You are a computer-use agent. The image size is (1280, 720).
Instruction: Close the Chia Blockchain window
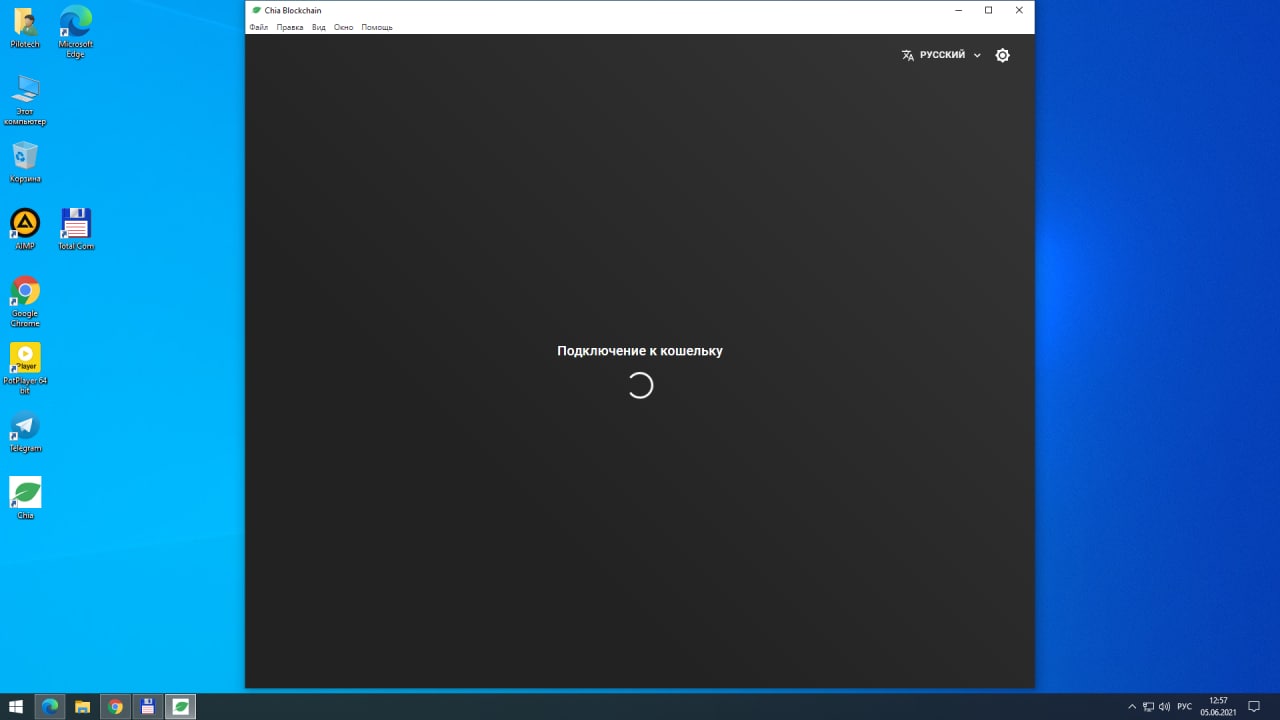[x=1019, y=10]
